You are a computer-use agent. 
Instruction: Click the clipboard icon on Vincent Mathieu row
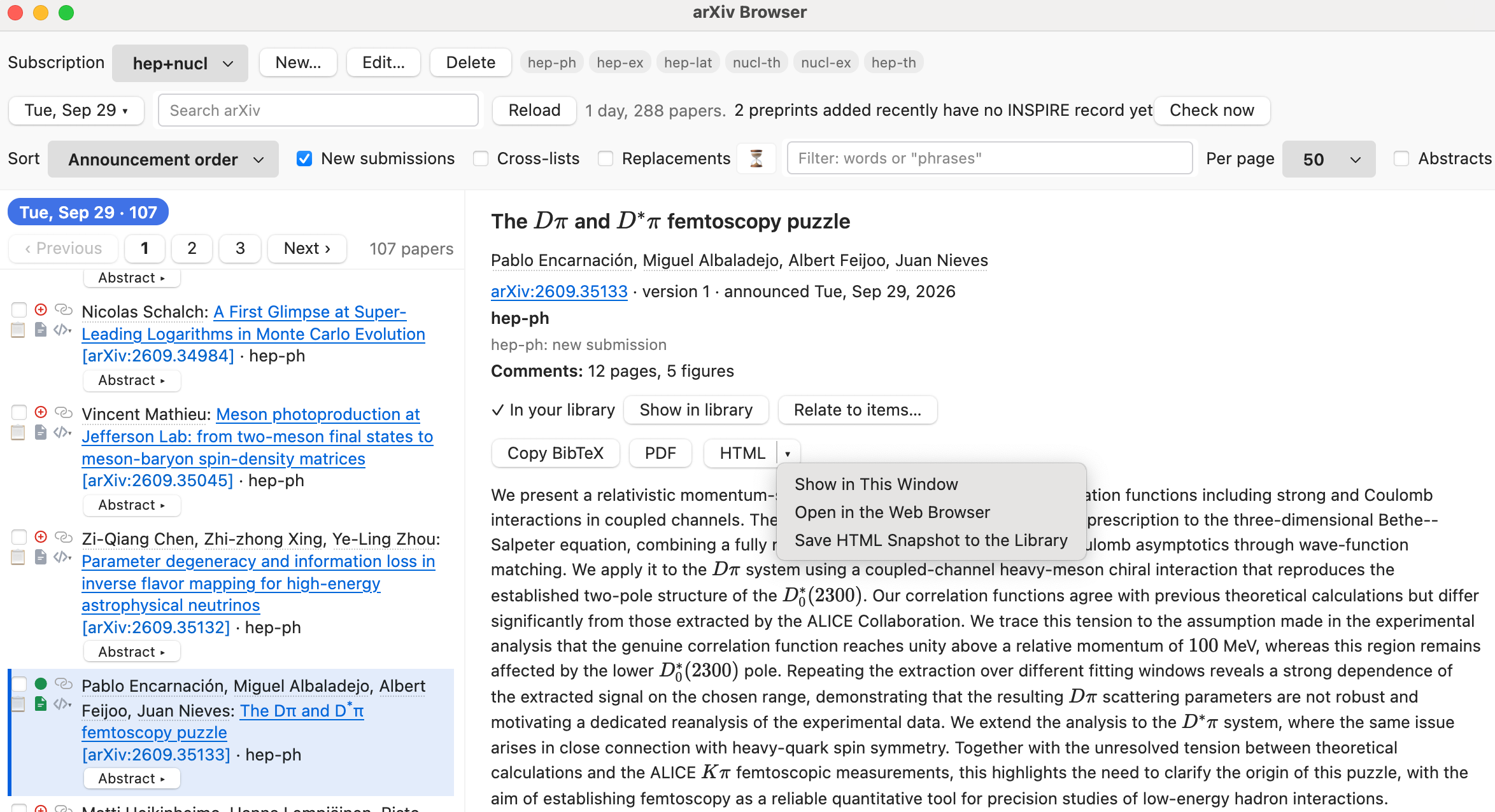pos(18,432)
